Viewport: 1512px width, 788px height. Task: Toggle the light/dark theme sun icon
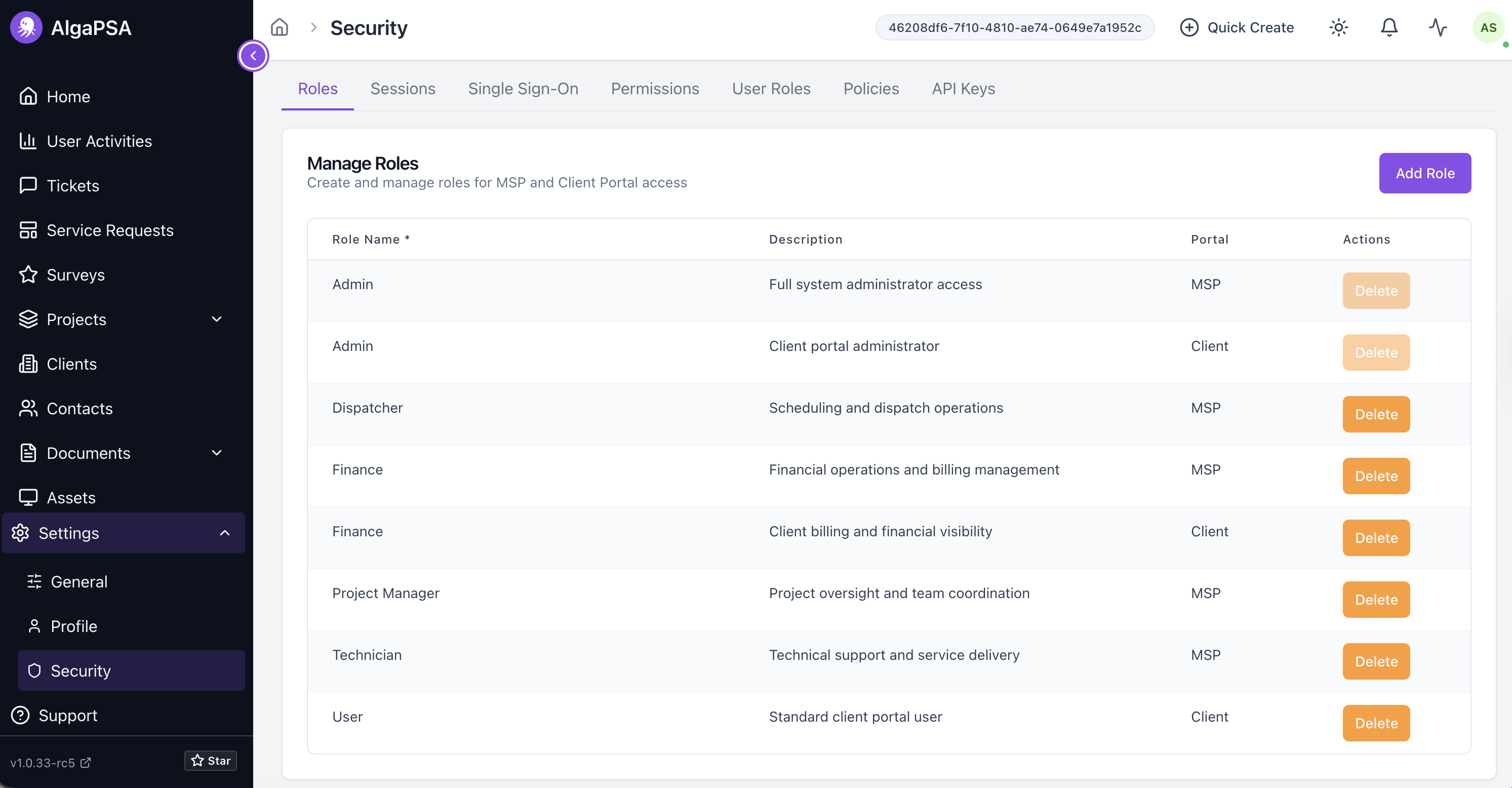pos(1338,27)
